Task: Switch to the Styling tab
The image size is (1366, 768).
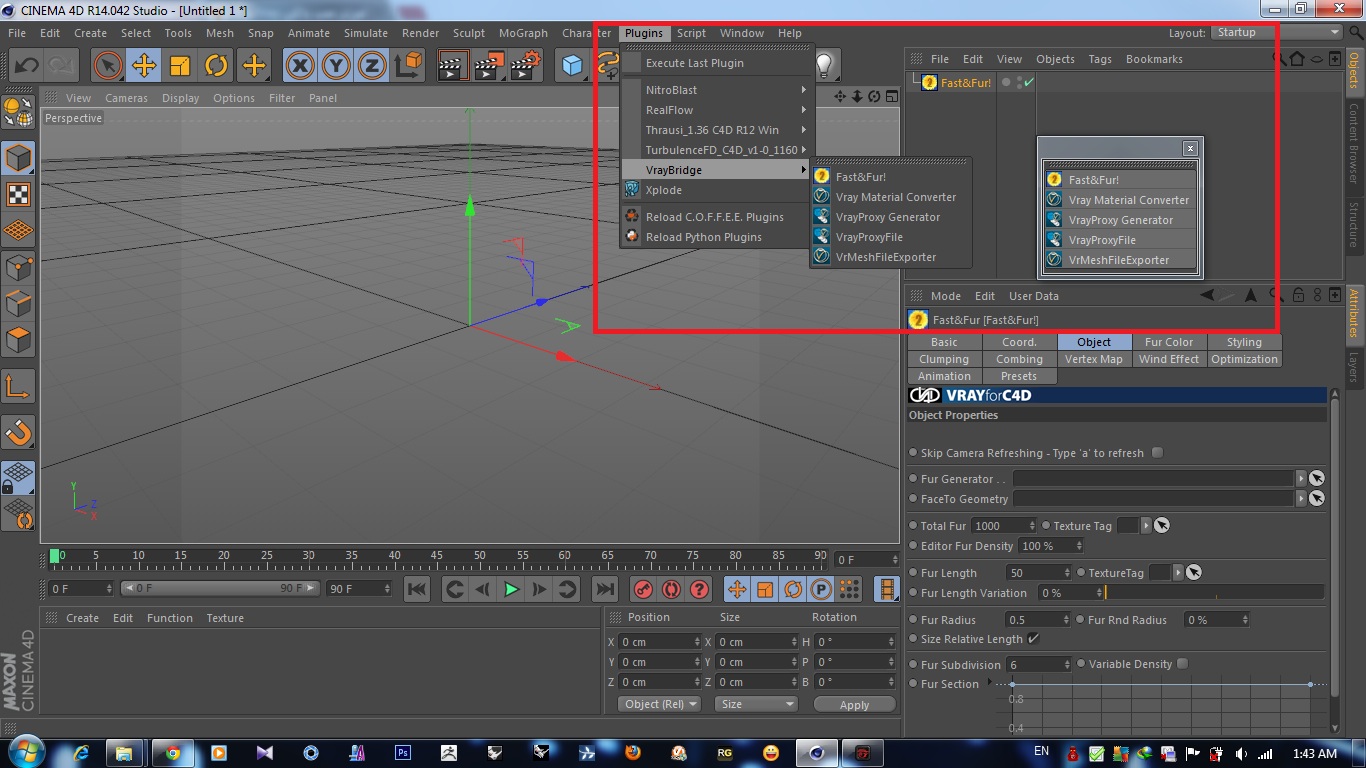Action: coord(1244,342)
